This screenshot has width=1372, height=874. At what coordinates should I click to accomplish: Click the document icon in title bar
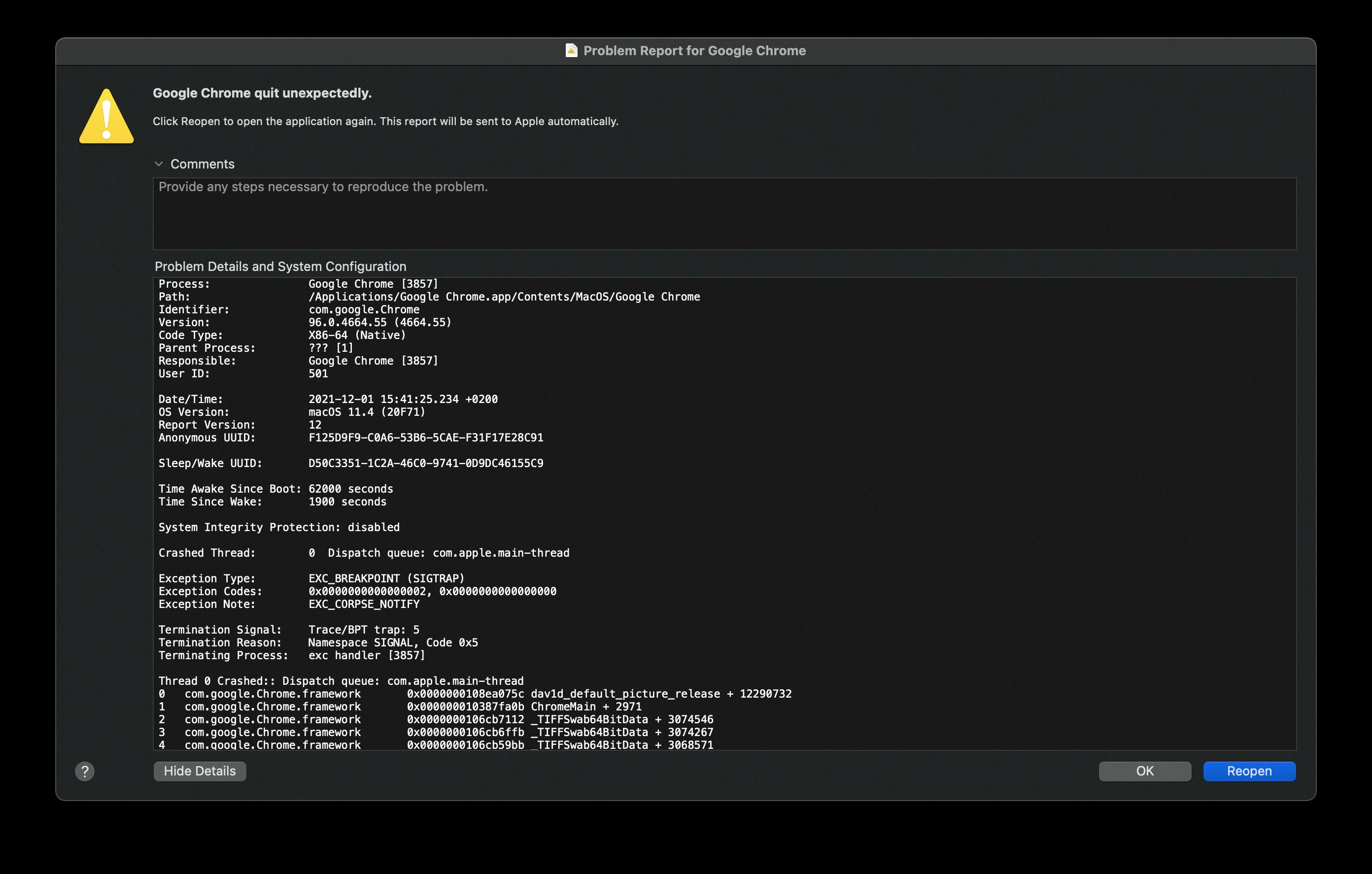click(571, 51)
